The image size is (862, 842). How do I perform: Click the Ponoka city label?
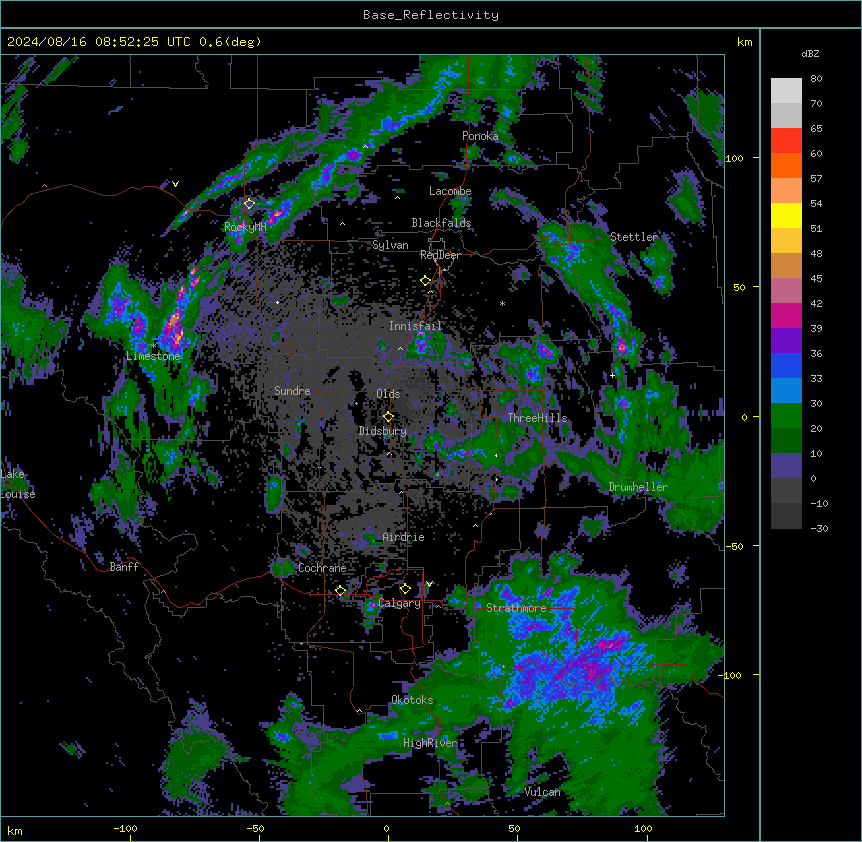[x=480, y=136]
